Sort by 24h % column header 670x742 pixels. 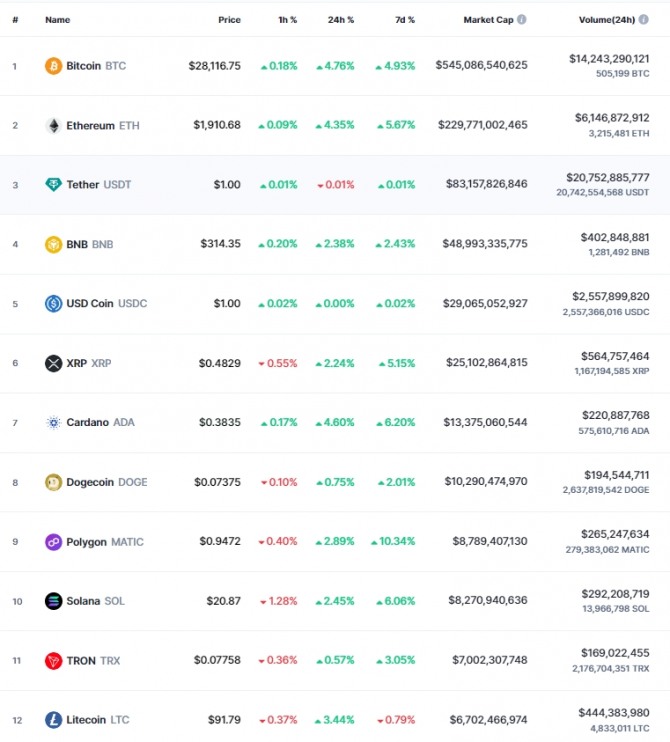(341, 20)
